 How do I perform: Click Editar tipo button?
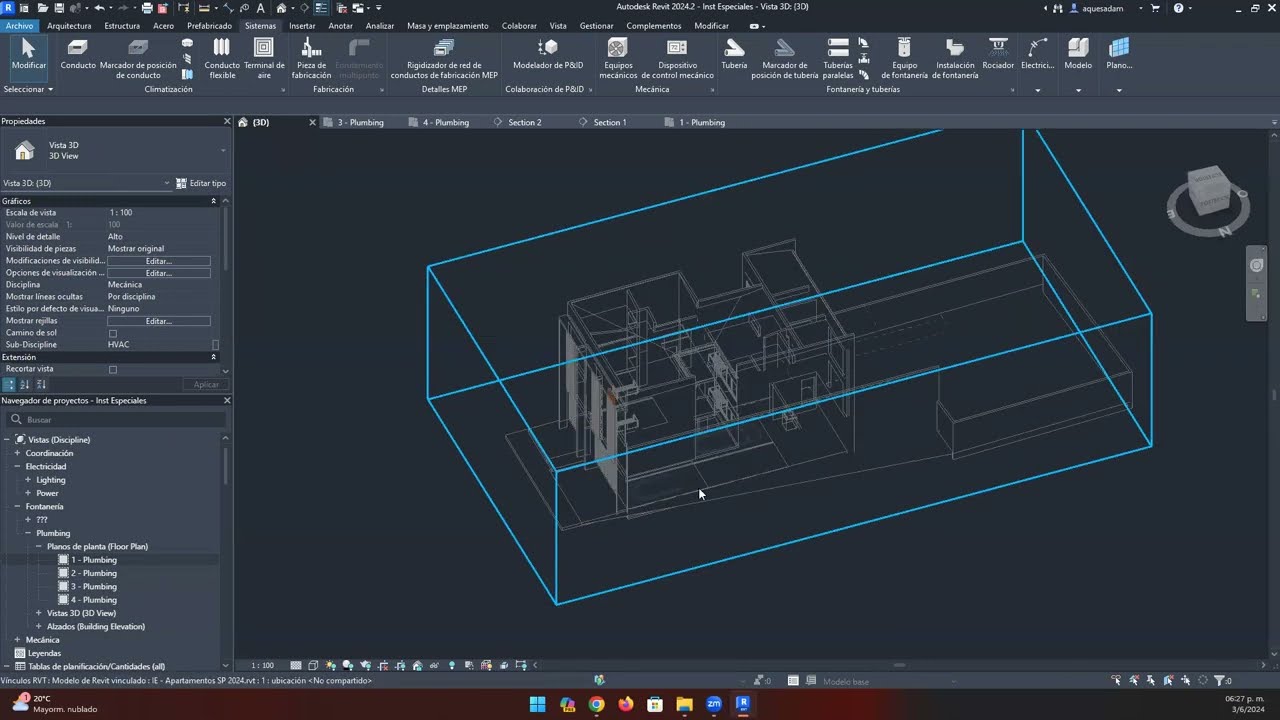[x=201, y=183]
